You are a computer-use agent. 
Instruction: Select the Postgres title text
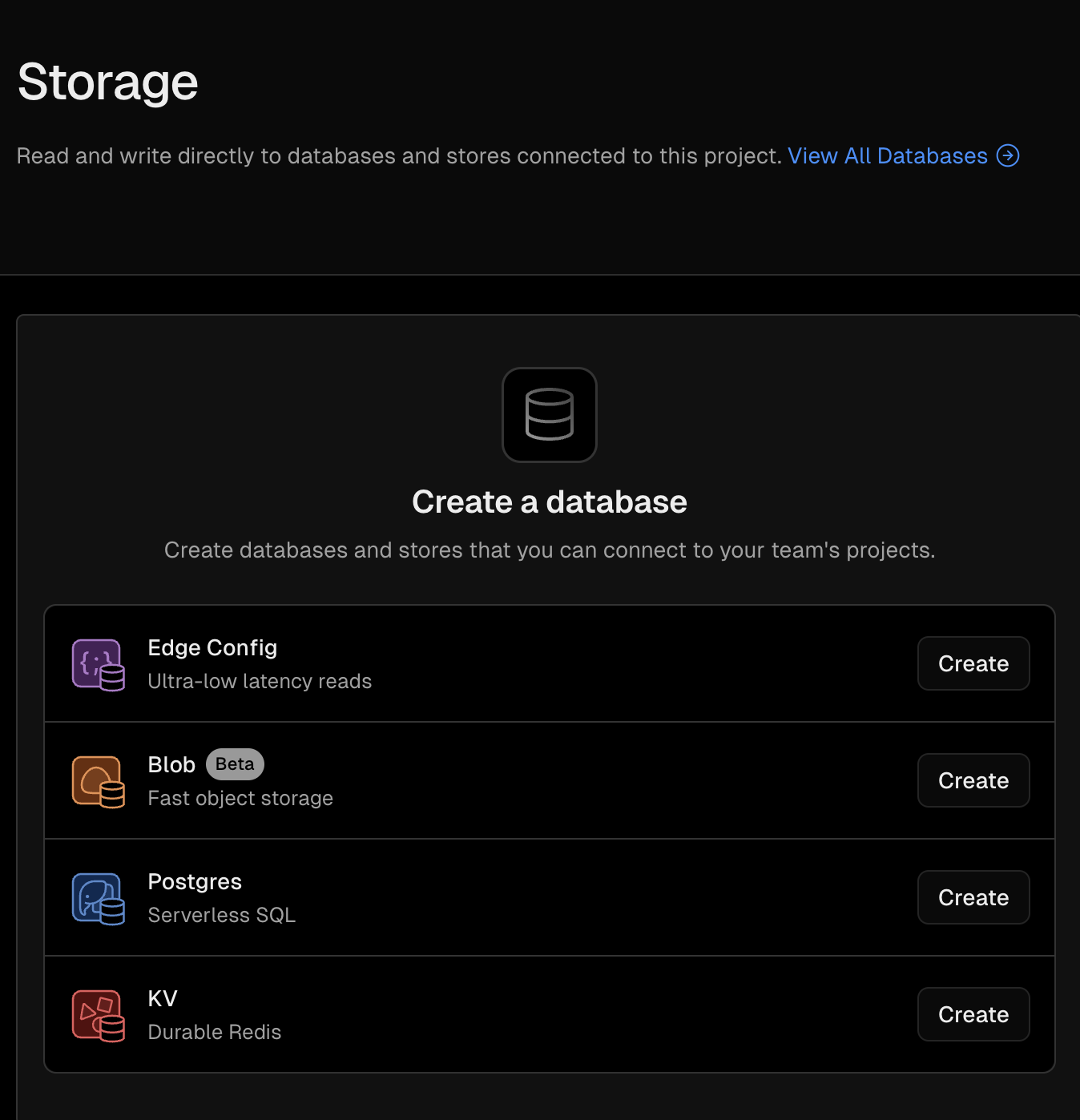pos(195,881)
